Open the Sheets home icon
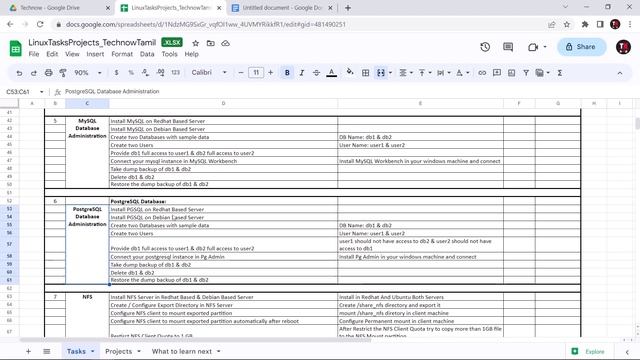 16,49
